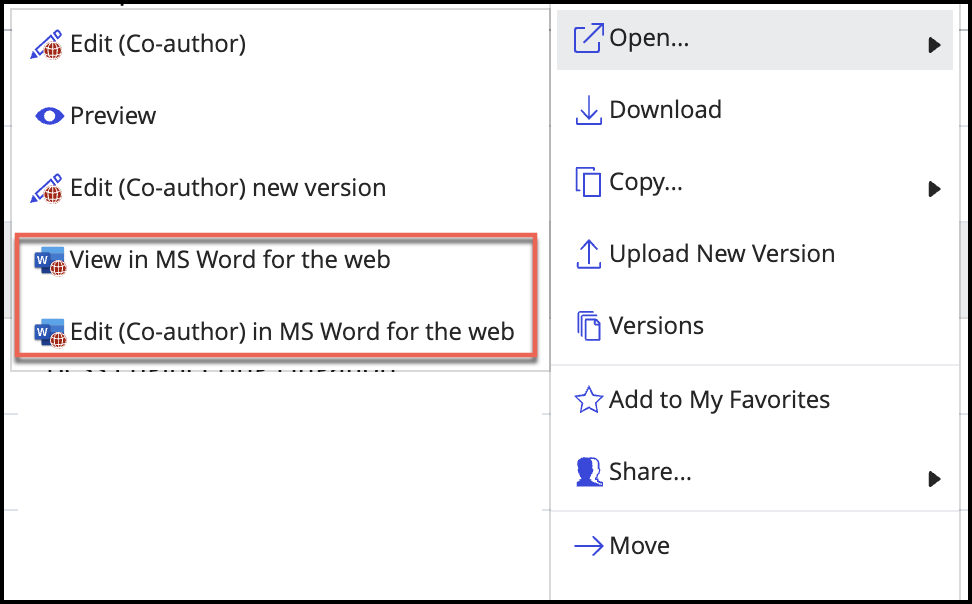Click the people icon next to Share
Image resolution: width=972 pixels, height=604 pixels.
[x=588, y=472]
